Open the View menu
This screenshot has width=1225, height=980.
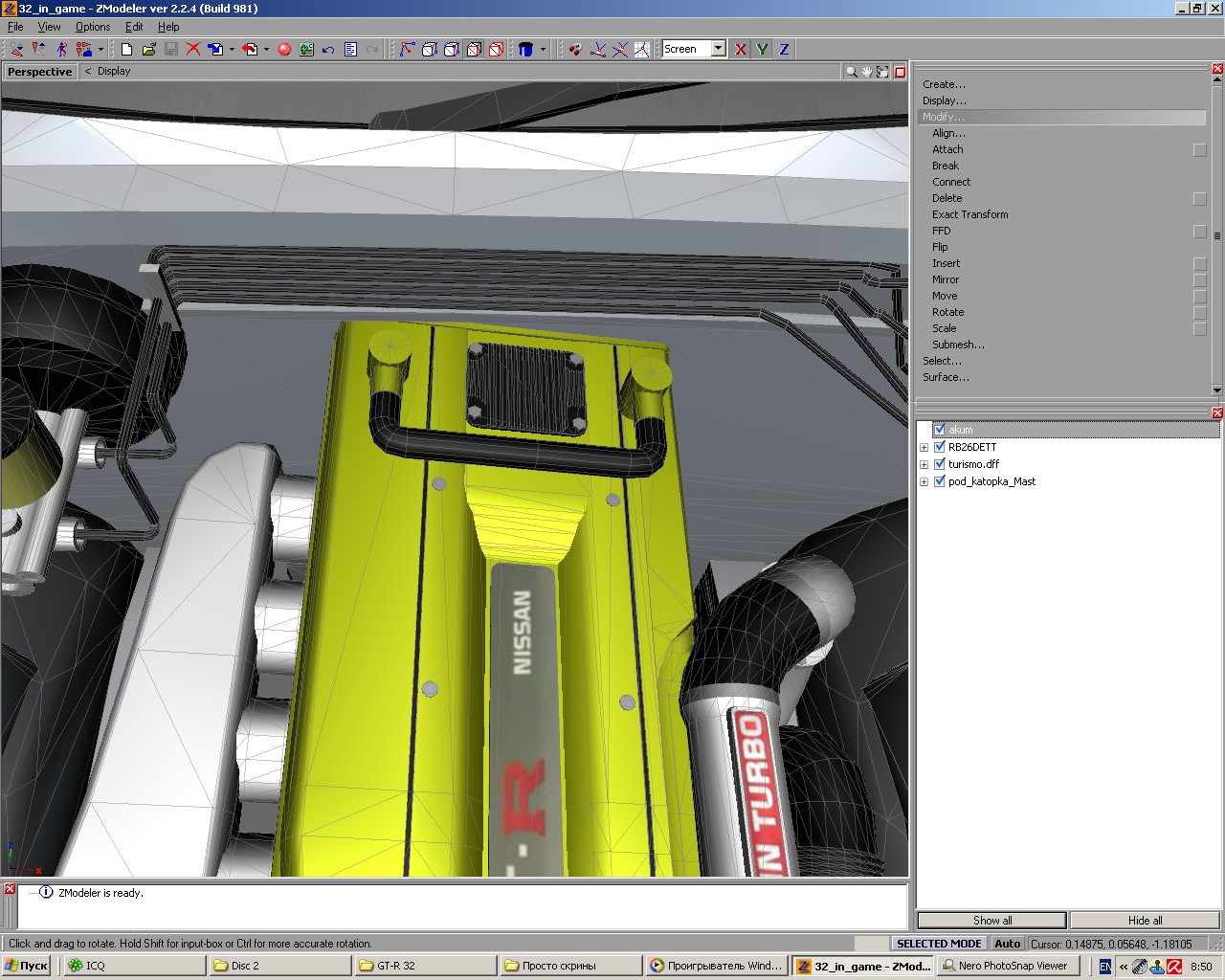point(49,27)
